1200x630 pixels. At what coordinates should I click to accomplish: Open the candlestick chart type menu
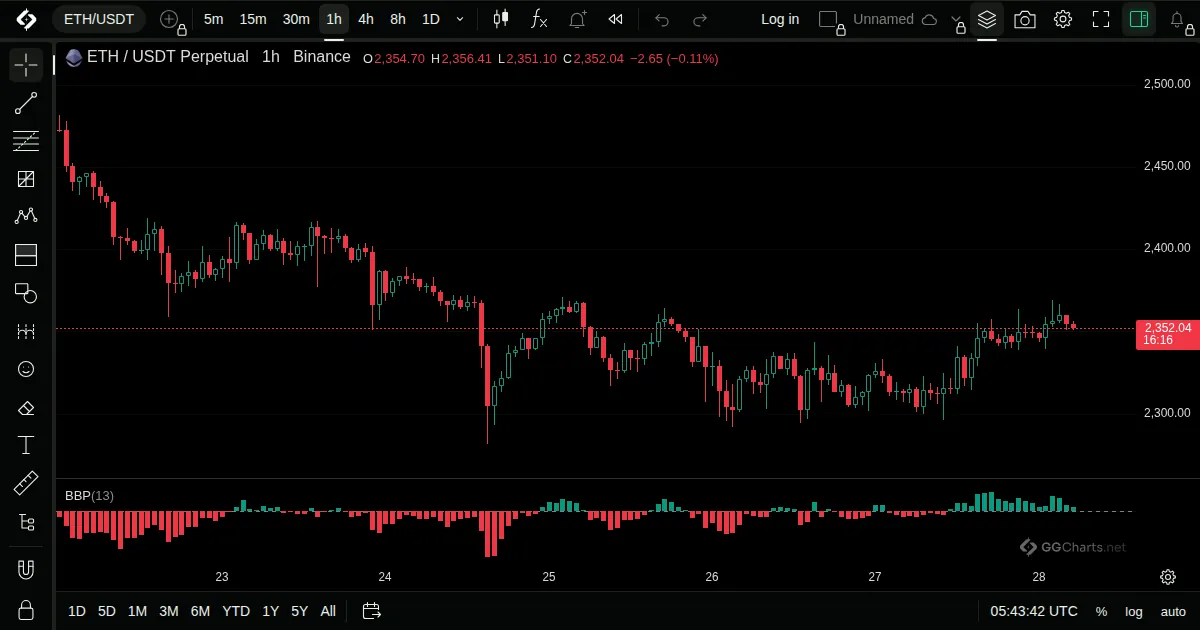pos(501,19)
